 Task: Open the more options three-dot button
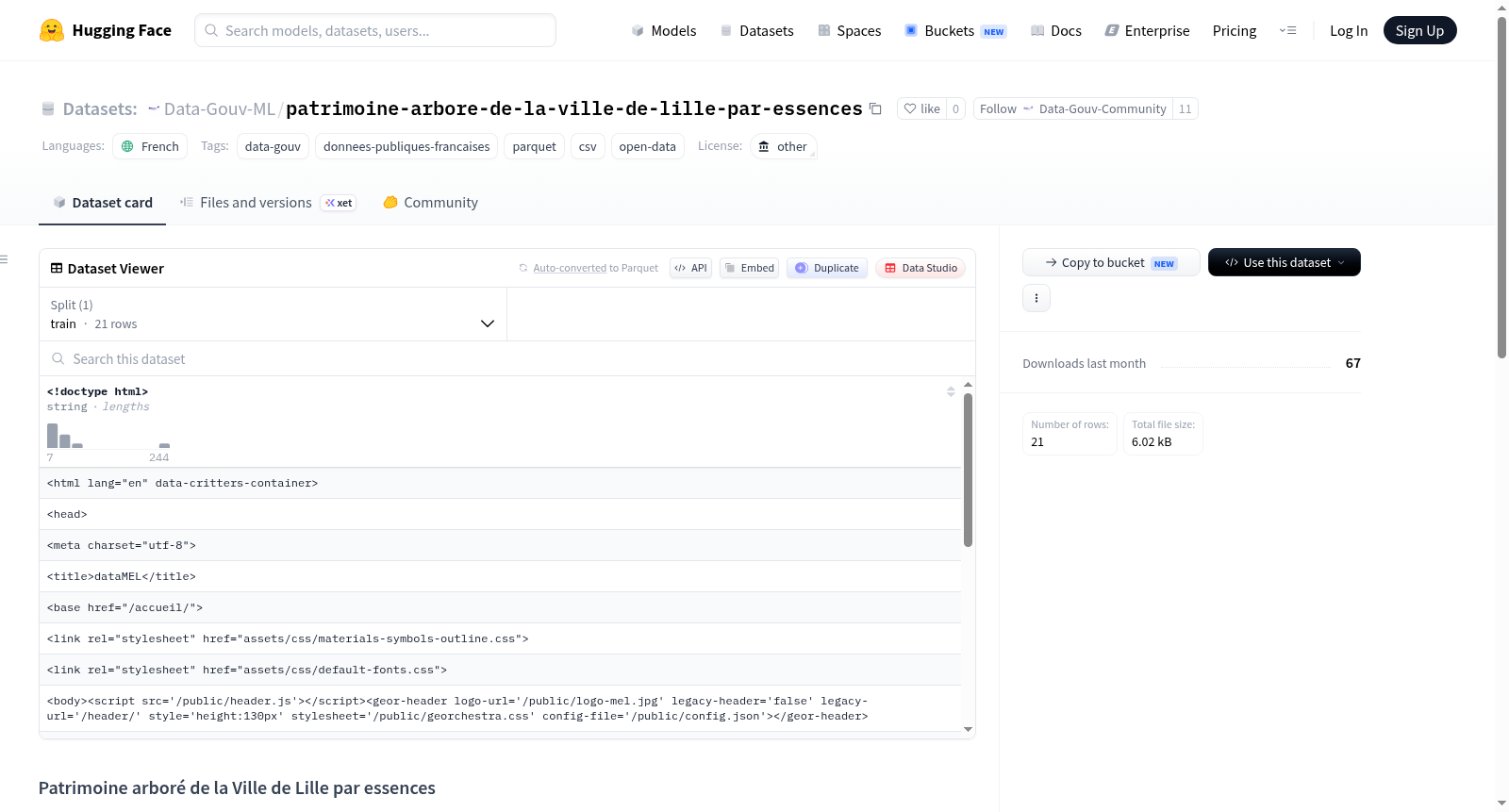pyautogui.click(x=1036, y=298)
